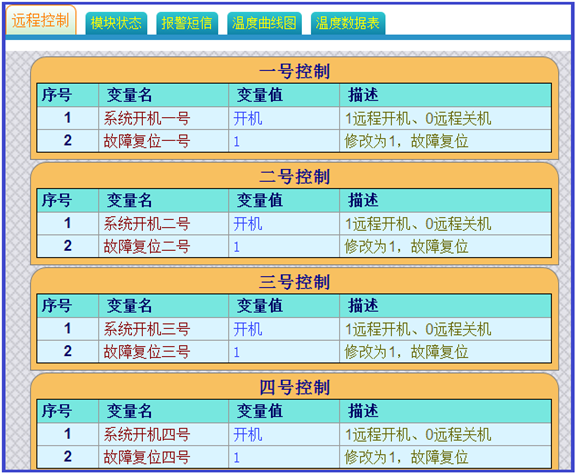Click the 三号控制 panel title

294,282
